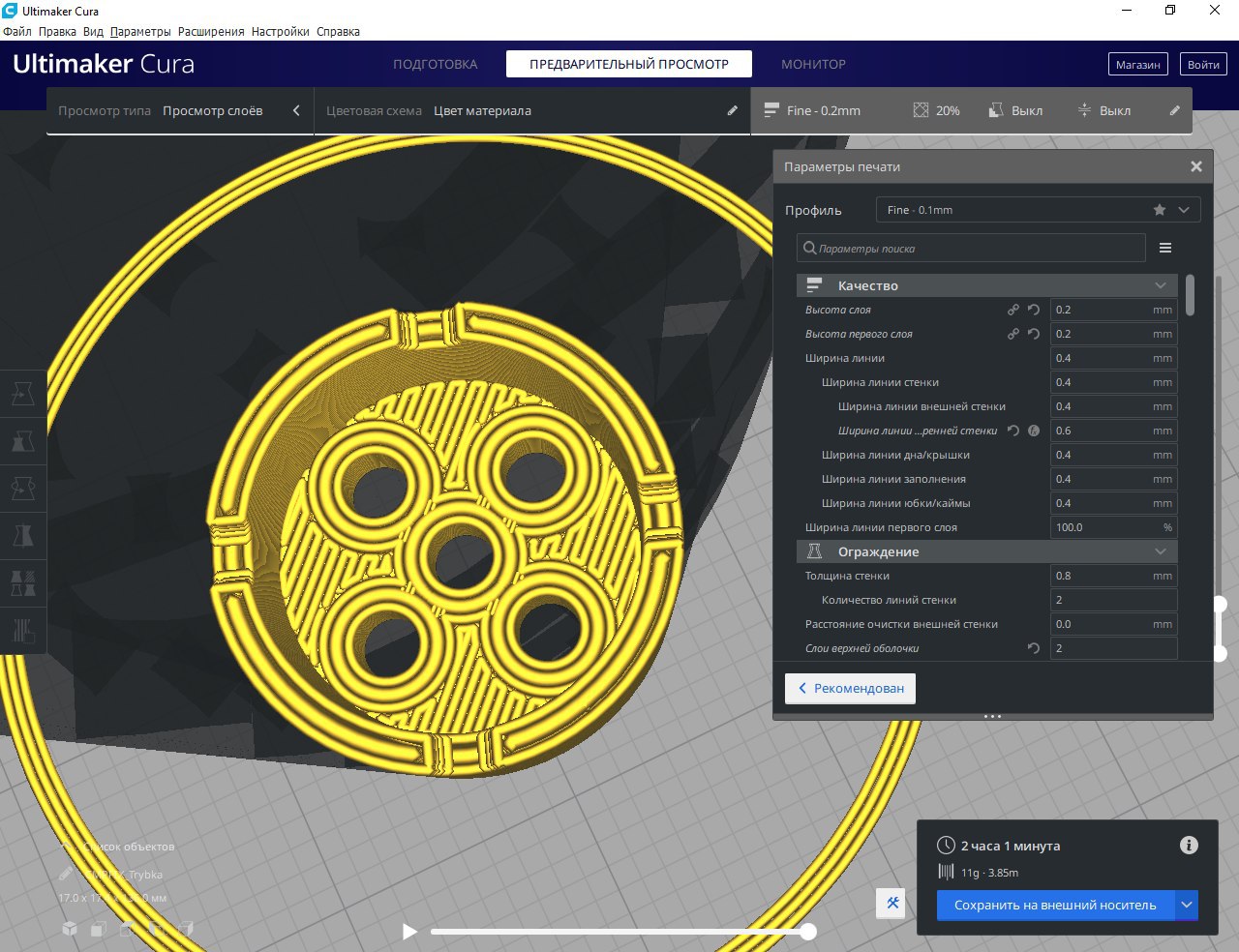
Task: Reset Высота первого слоя with revert arrow
Action: (1034, 334)
